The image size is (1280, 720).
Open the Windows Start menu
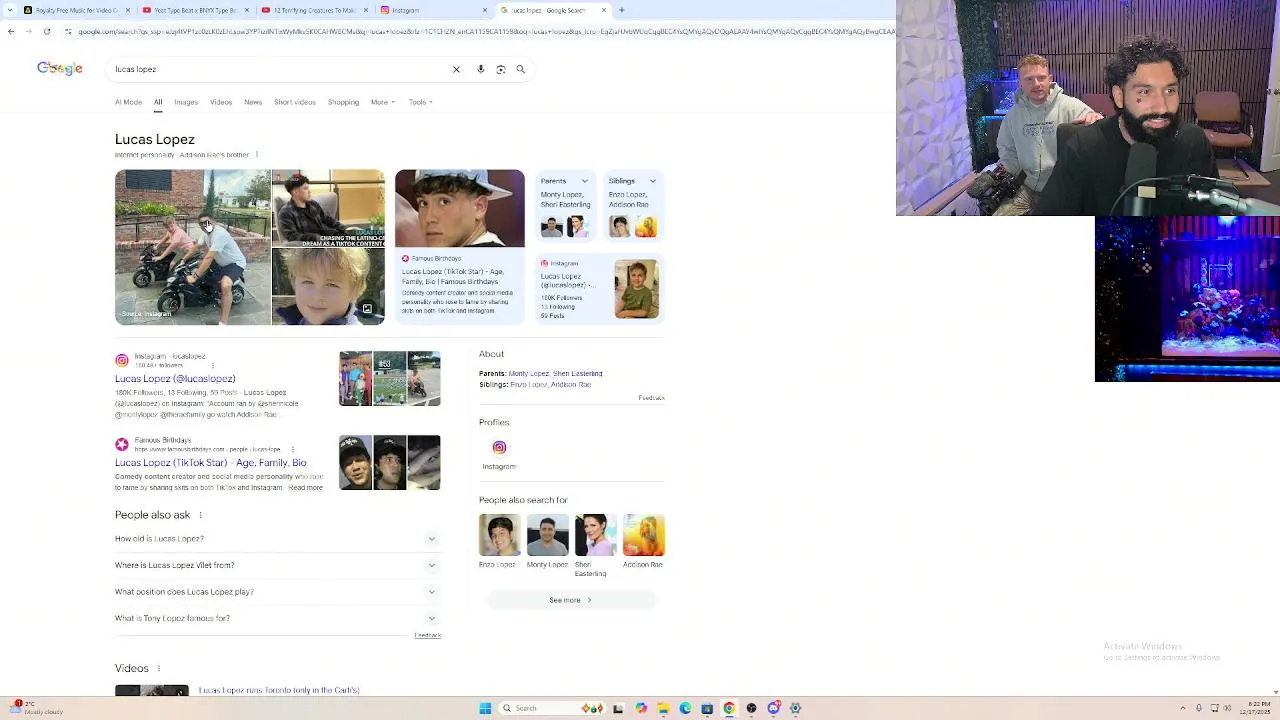[x=485, y=708]
